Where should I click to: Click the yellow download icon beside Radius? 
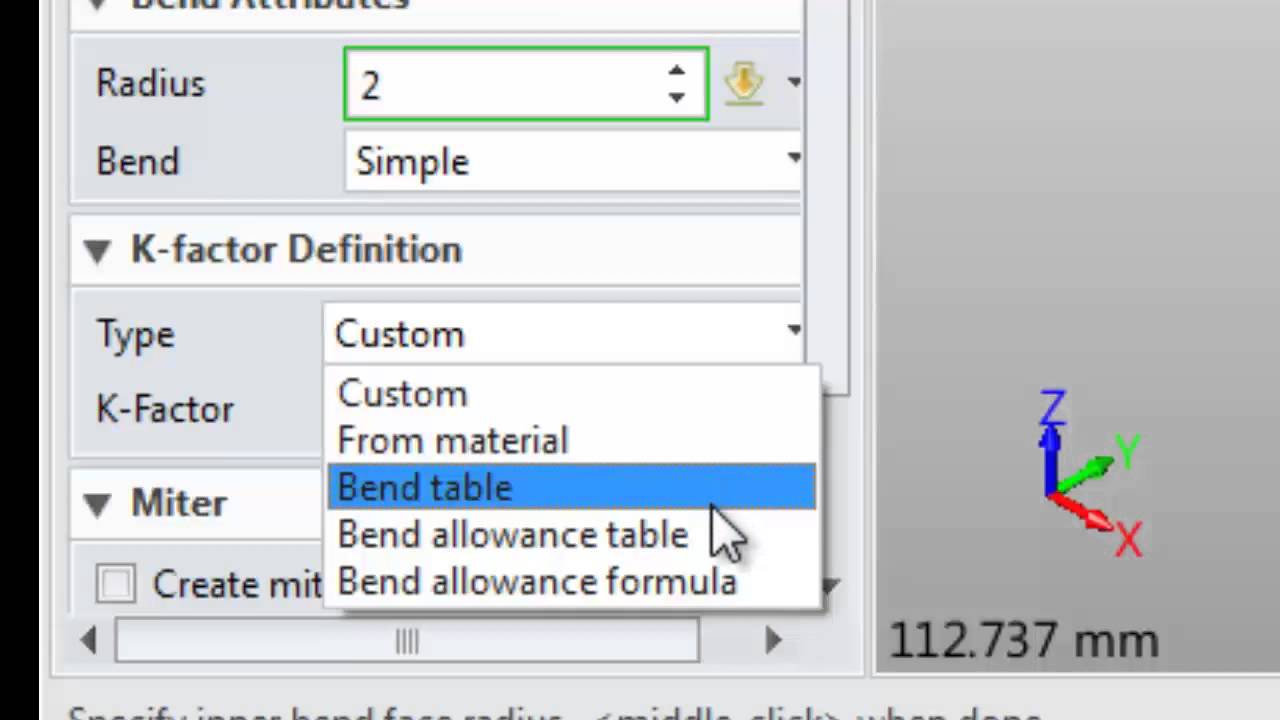(x=743, y=83)
